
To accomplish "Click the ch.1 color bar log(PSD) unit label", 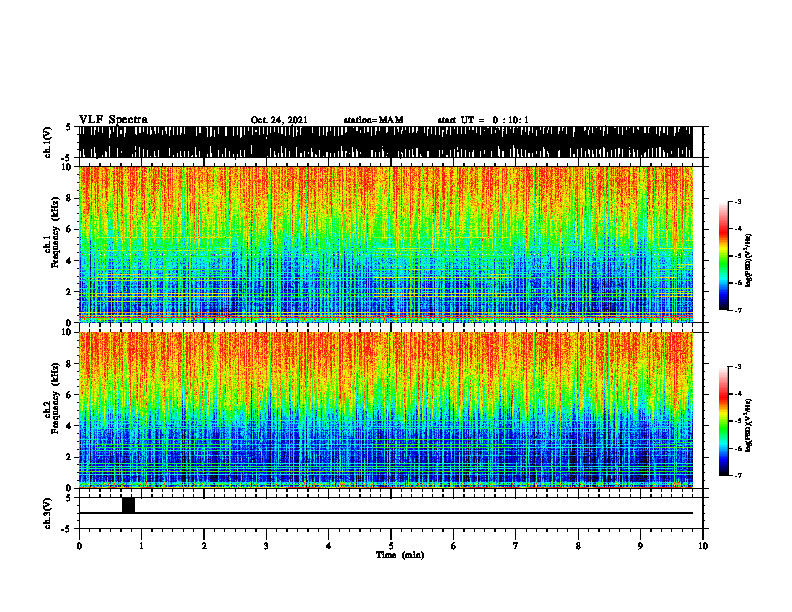I will click(749, 261).
